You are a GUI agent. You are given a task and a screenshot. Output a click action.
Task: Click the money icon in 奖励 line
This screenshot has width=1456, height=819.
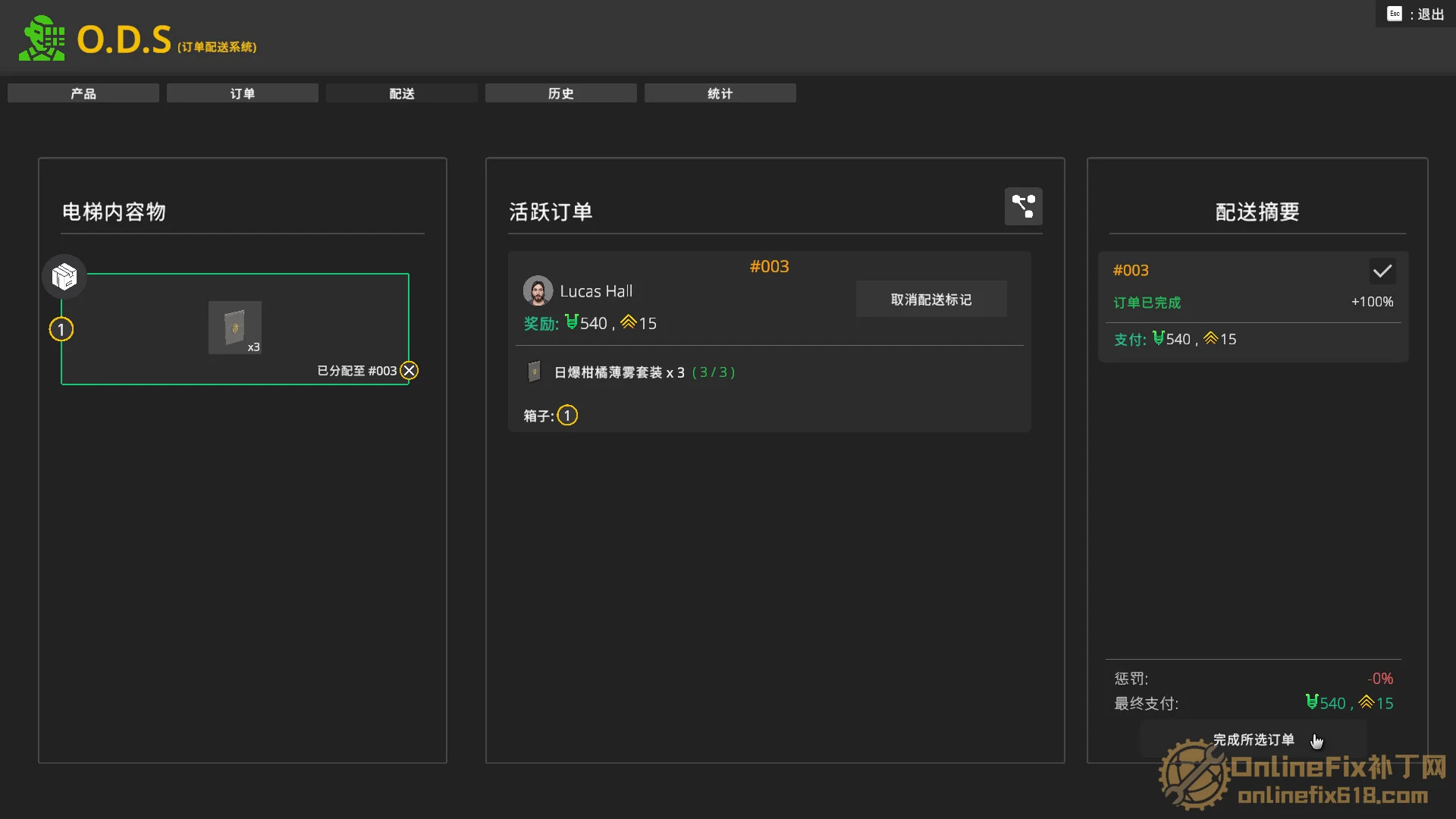tap(572, 322)
